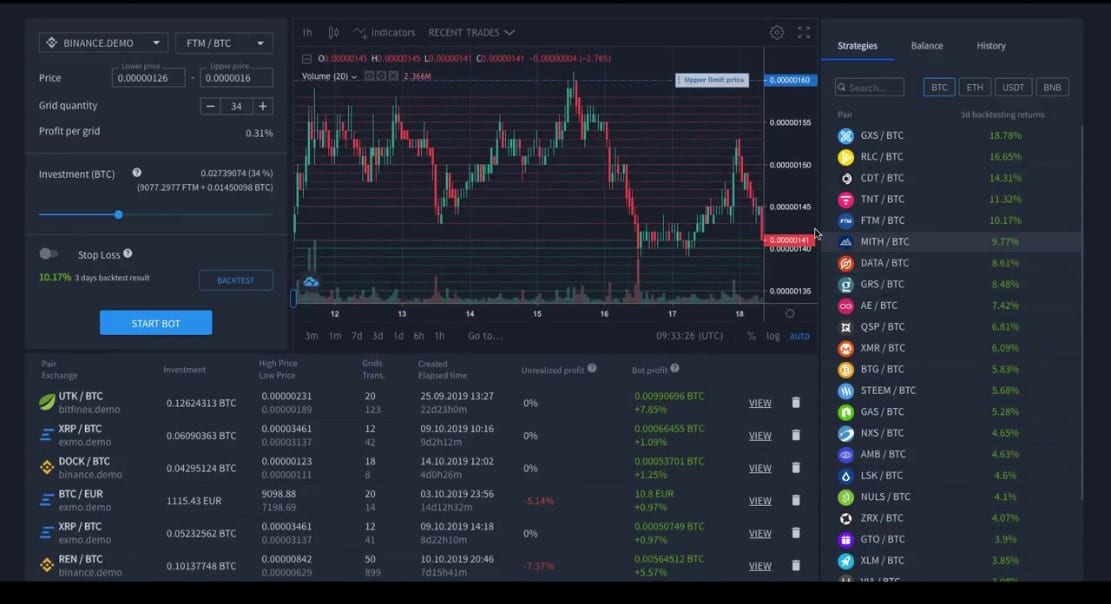
Task: Filter strategies by ETH
Action: pyautogui.click(x=974, y=87)
